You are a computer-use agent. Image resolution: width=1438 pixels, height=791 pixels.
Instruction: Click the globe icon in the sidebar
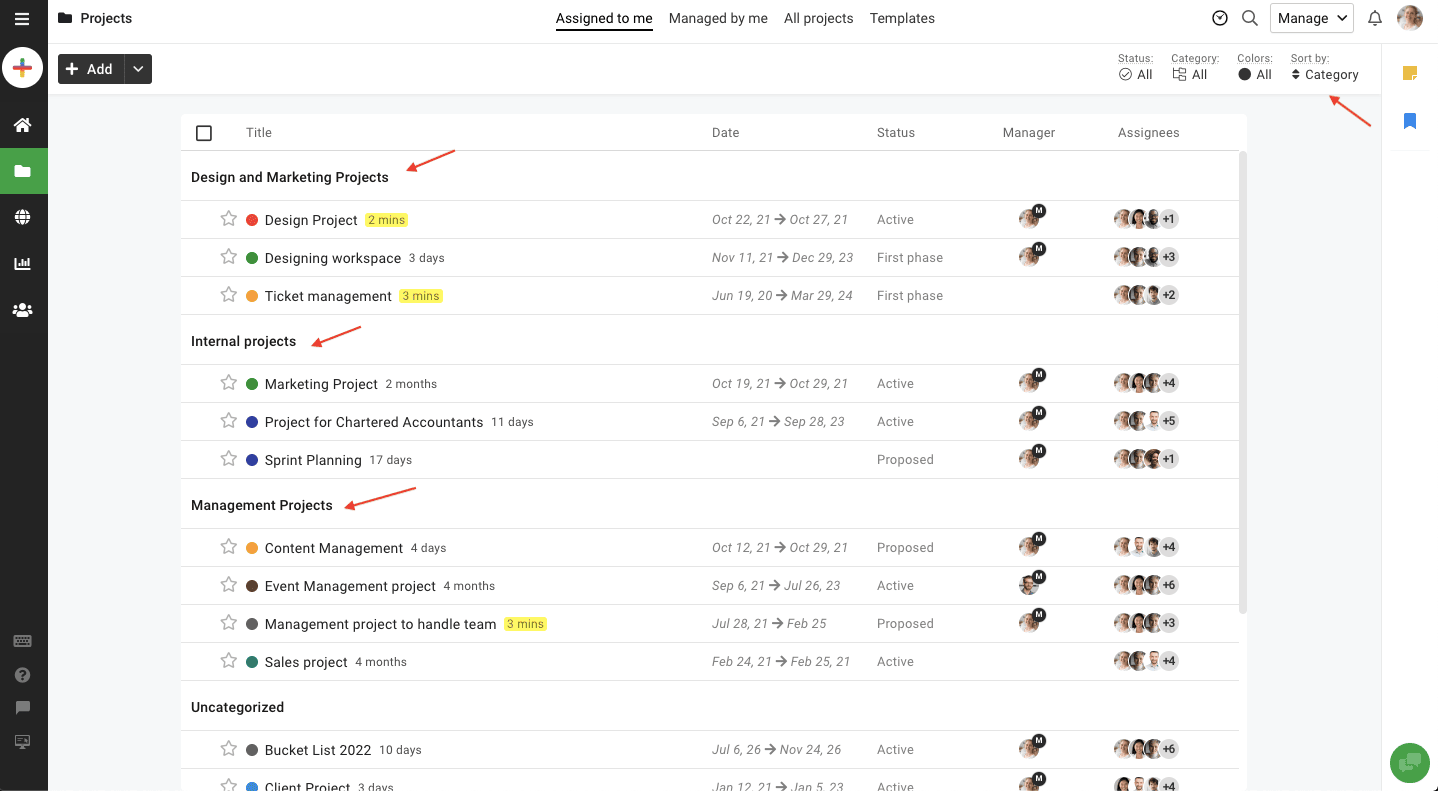[22, 217]
